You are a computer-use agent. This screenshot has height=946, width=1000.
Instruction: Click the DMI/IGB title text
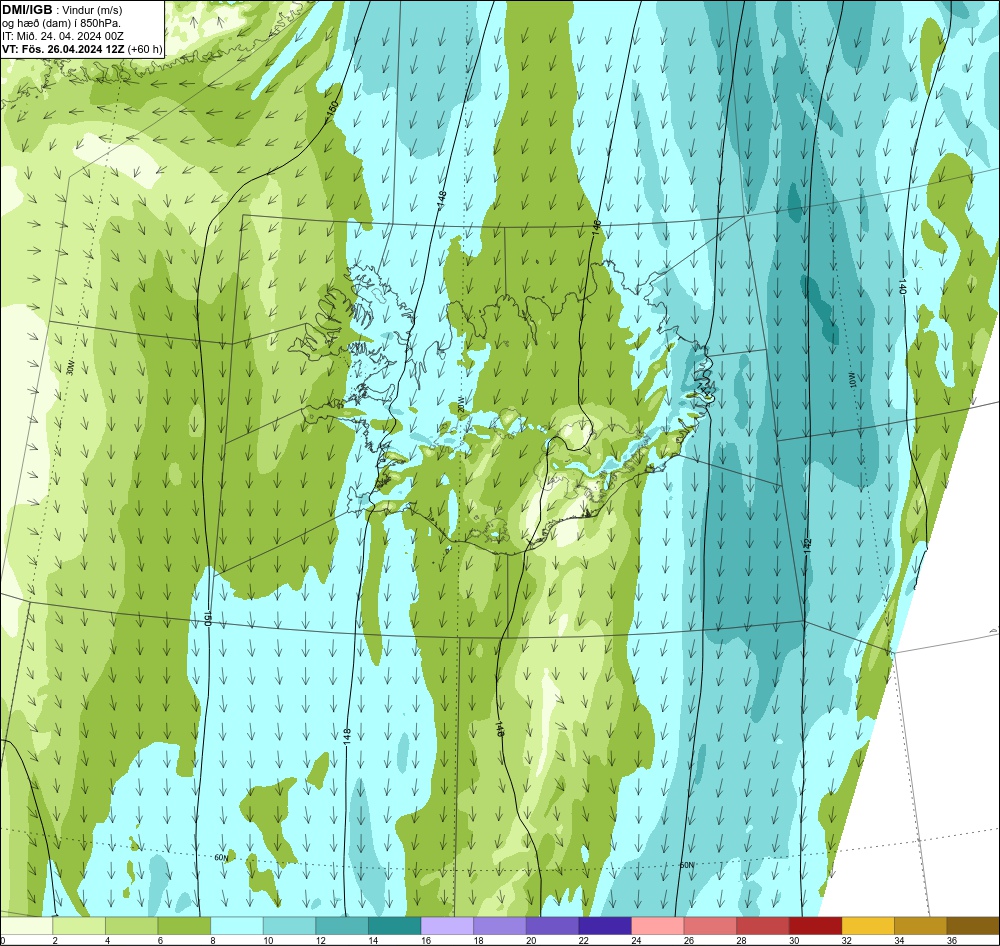(27, 10)
